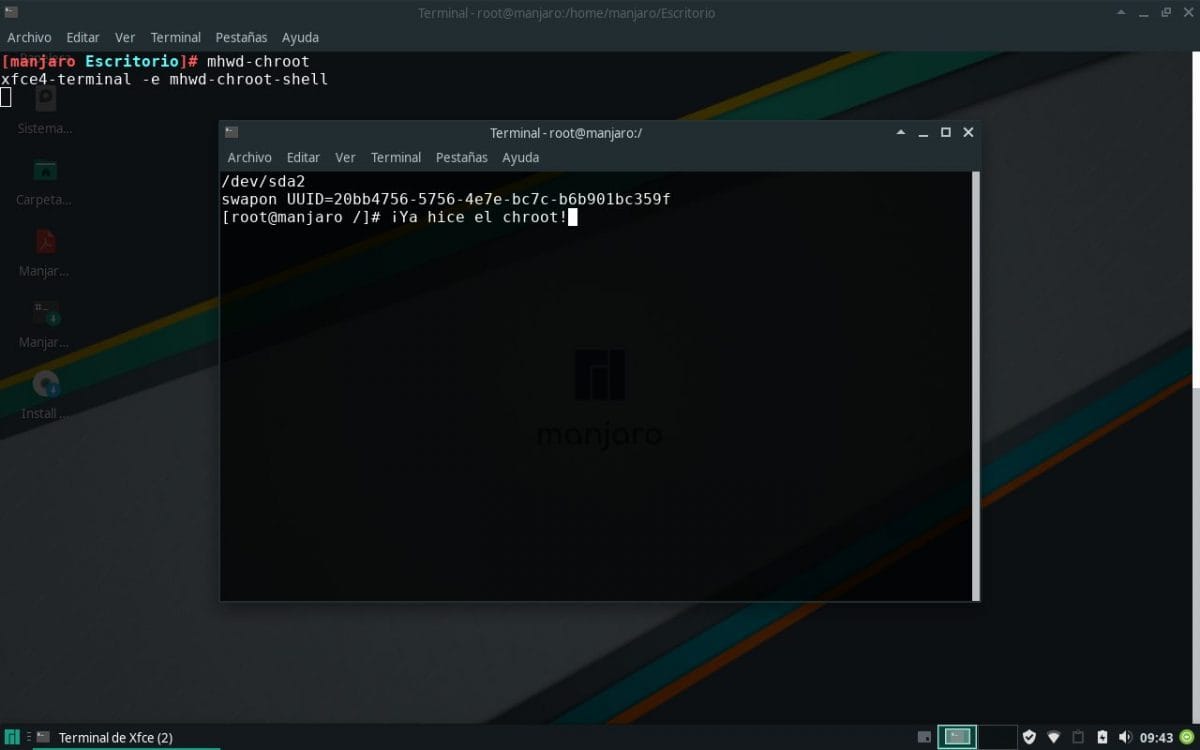Click the clipboard manager tray icon

coord(1079,737)
